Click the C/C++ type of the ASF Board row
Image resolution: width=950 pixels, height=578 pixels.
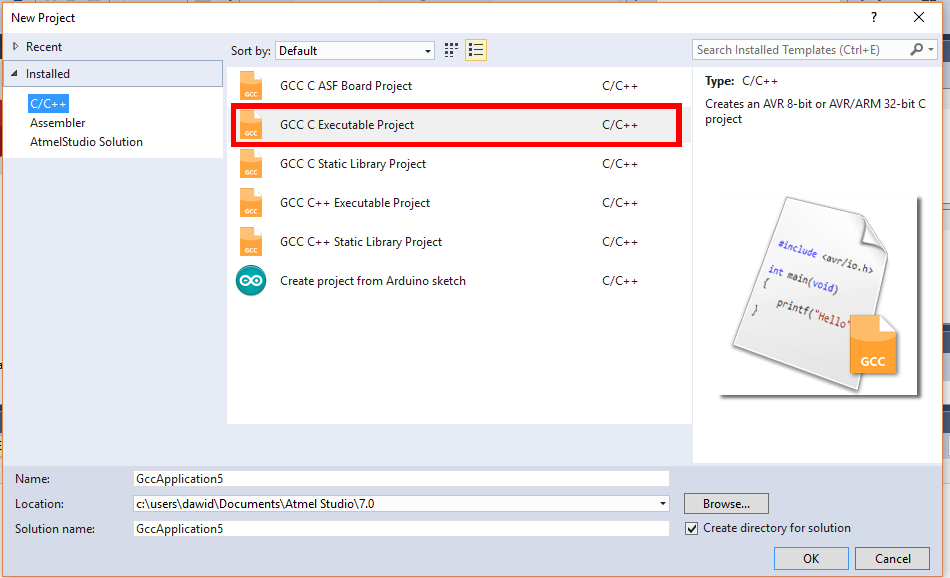click(620, 86)
